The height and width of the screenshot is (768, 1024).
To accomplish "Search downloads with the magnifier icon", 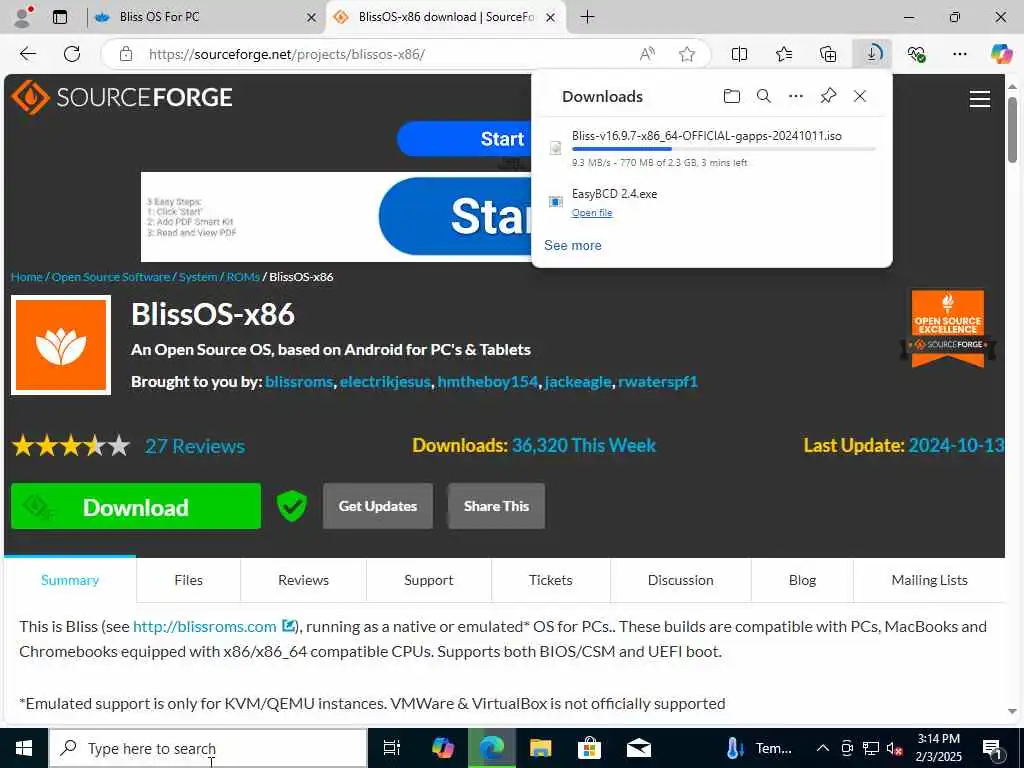I will click(763, 97).
